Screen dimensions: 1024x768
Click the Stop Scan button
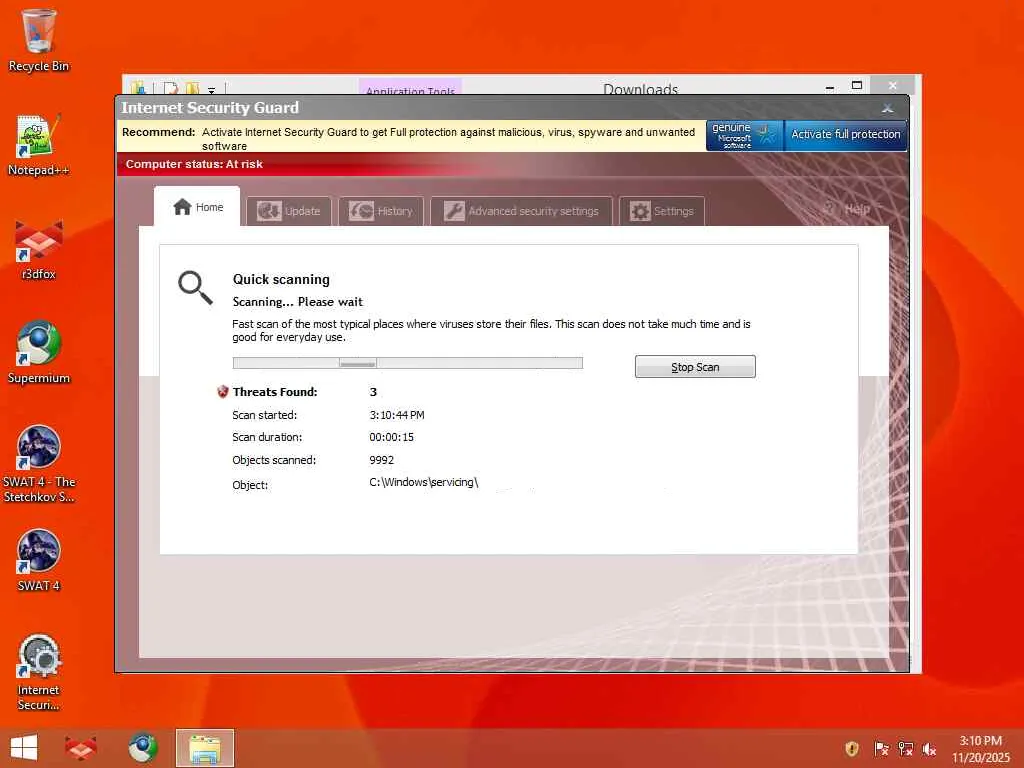695,366
